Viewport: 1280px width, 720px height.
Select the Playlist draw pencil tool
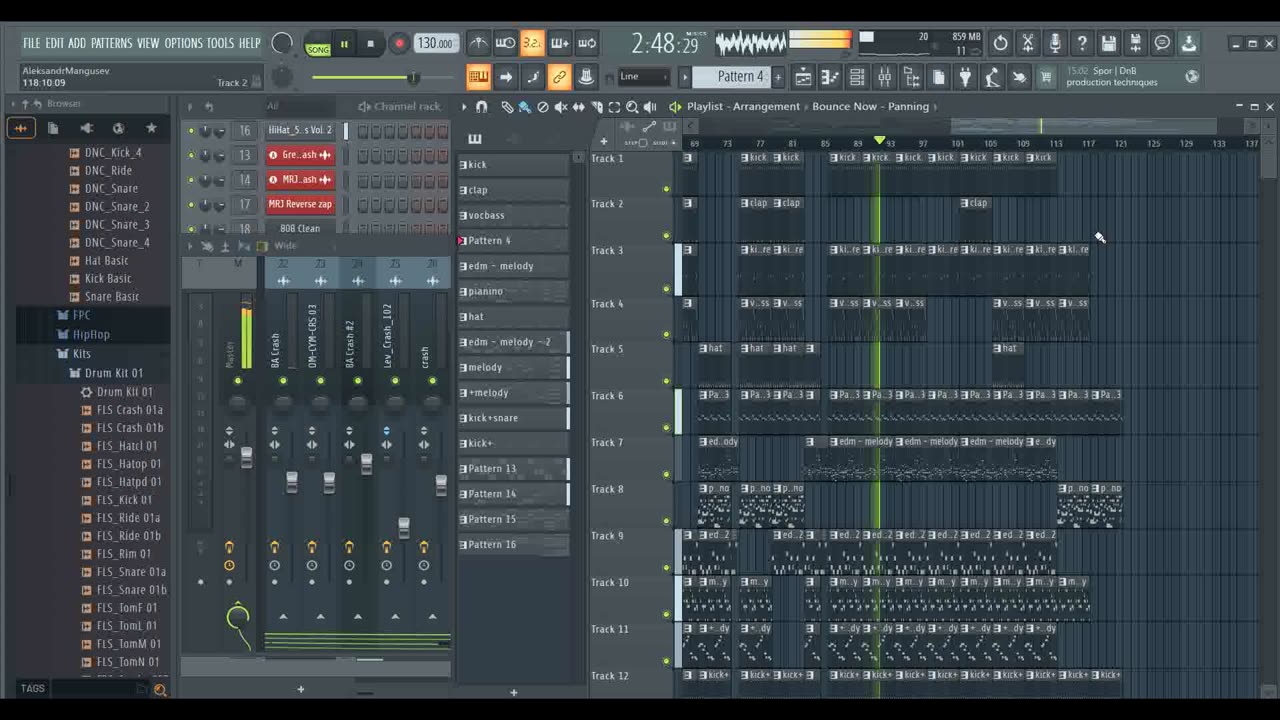[507, 106]
